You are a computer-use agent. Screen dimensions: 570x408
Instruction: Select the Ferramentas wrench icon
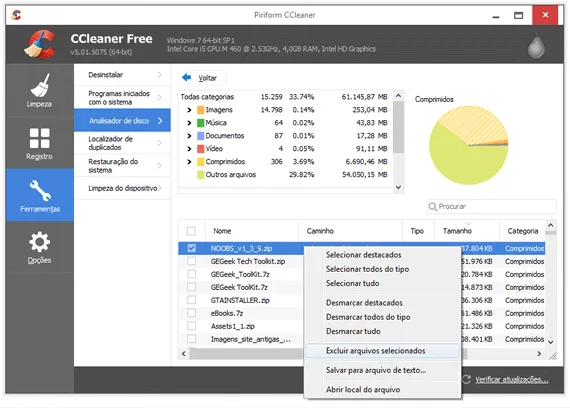40,191
